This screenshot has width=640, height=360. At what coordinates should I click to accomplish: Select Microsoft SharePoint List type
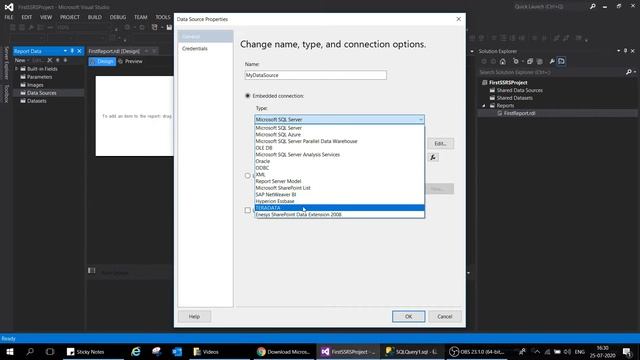point(339,188)
